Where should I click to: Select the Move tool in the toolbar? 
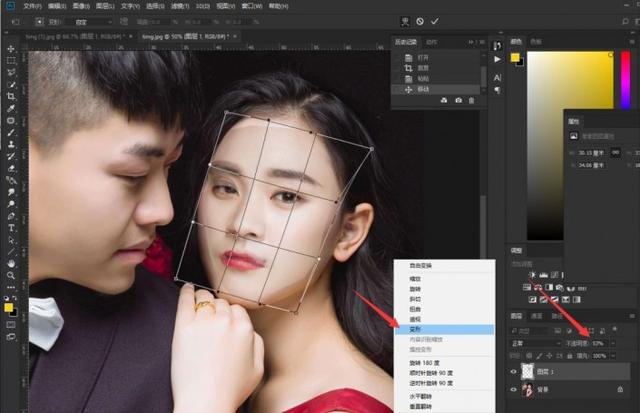(x=11, y=49)
